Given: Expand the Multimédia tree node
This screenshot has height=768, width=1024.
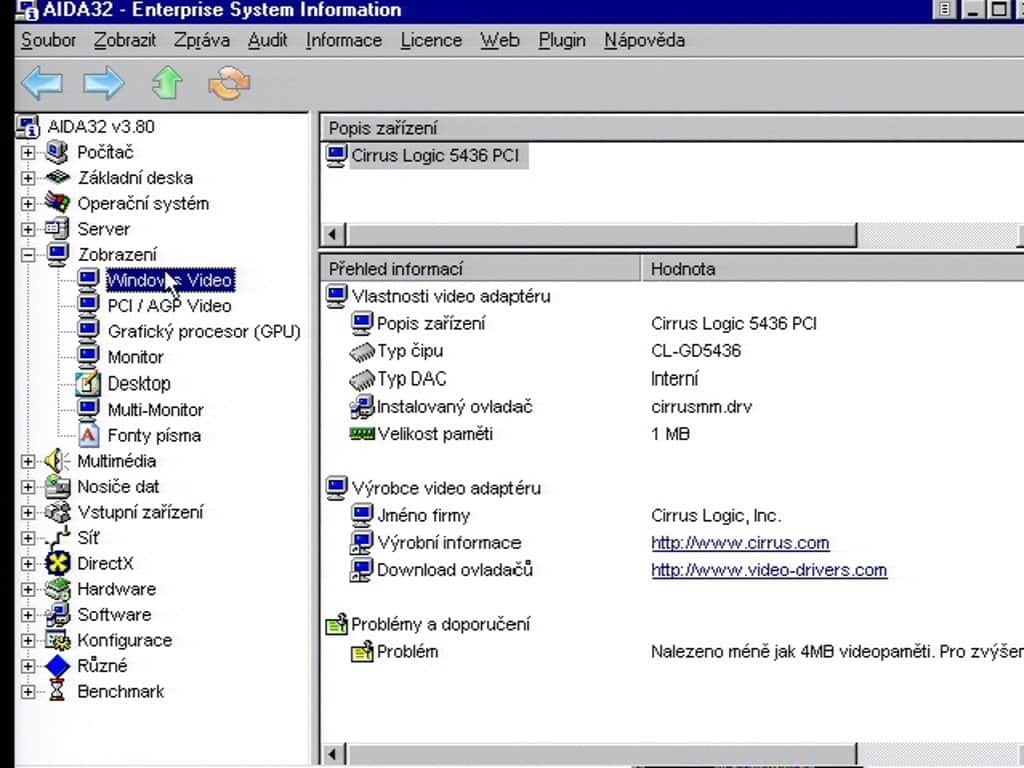Looking at the screenshot, I should [x=27, y=461].
